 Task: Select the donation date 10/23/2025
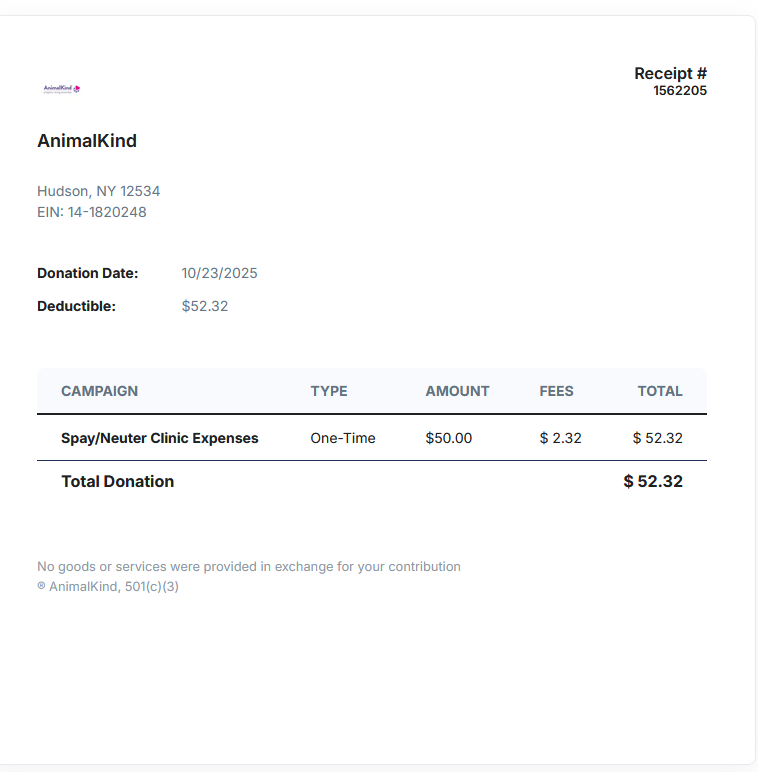(x=219, y=273)
